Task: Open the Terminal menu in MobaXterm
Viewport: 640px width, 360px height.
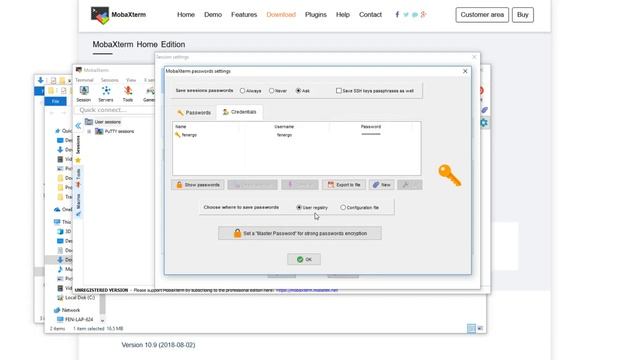Action: click(x=84, y=80)
